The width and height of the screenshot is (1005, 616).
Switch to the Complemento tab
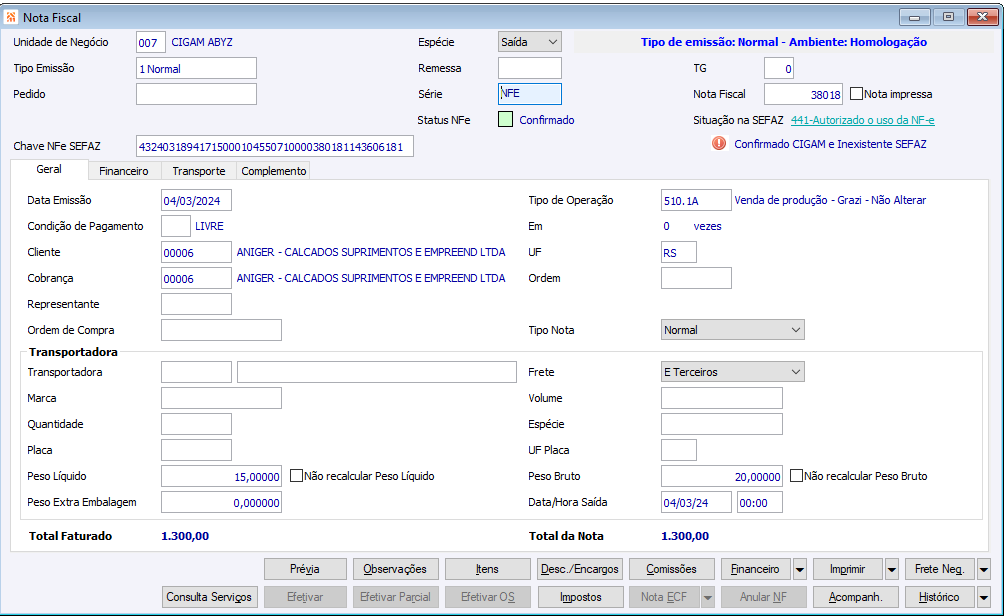click(x=274, y=171)
